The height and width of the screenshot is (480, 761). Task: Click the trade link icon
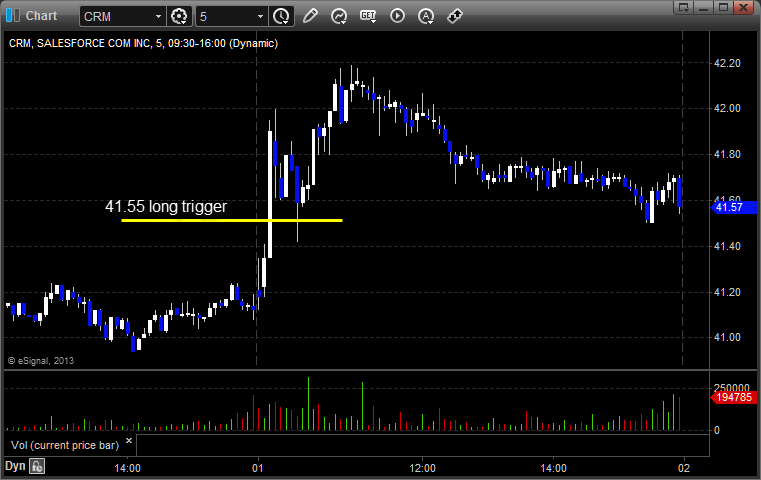click(455, 16)
